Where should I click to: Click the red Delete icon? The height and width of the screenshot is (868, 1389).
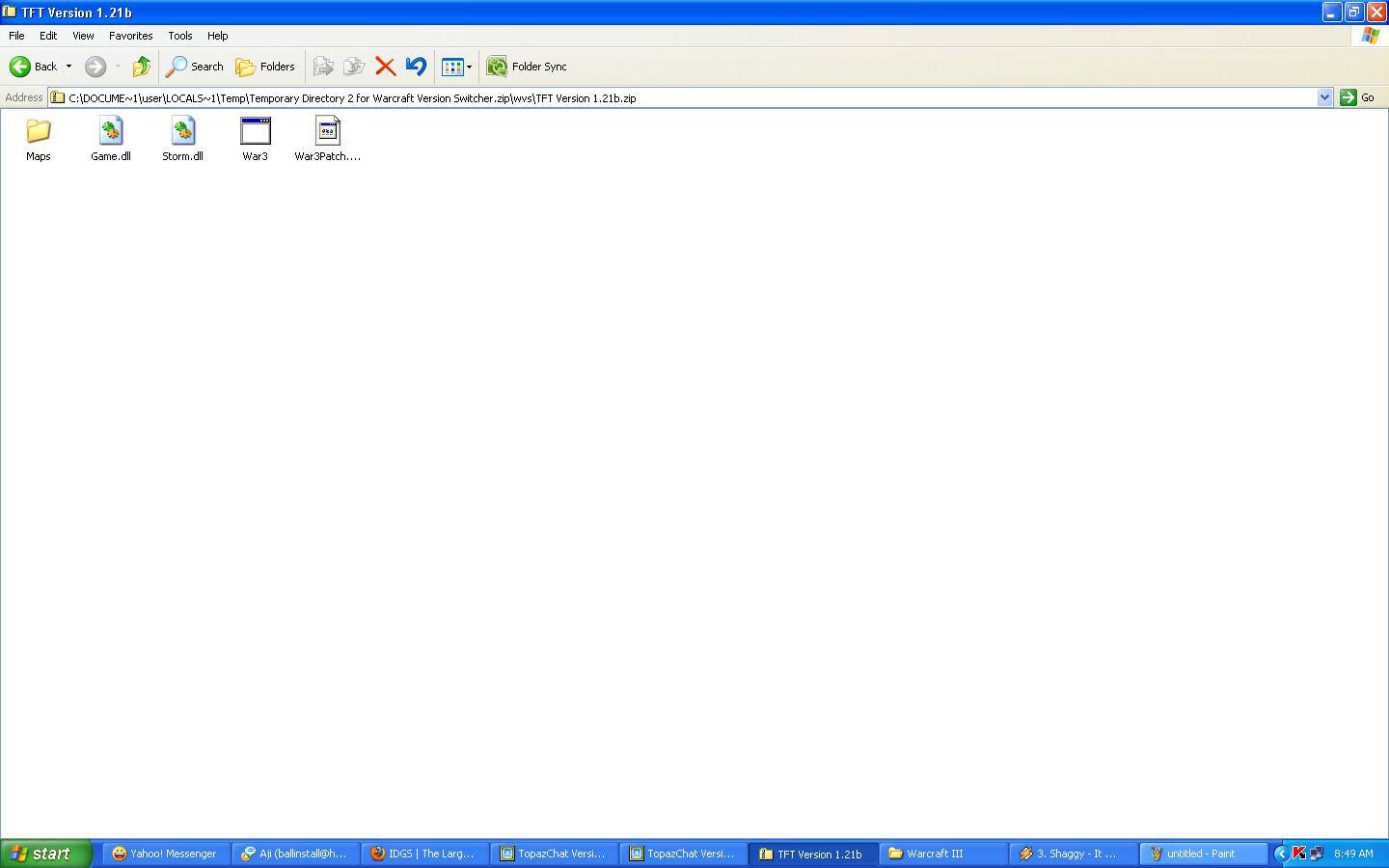click(x=385, y=67)
